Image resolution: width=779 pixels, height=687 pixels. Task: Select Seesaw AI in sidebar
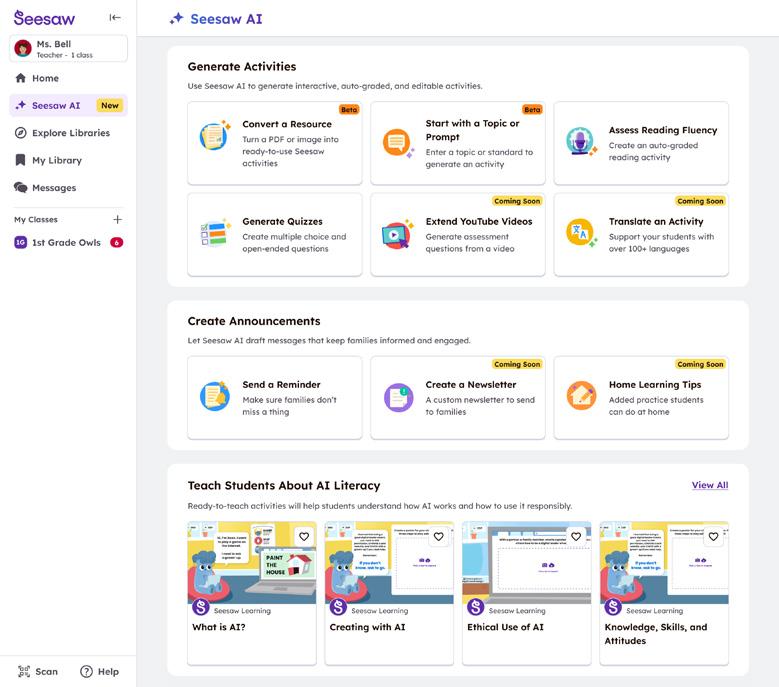[69, 105]
